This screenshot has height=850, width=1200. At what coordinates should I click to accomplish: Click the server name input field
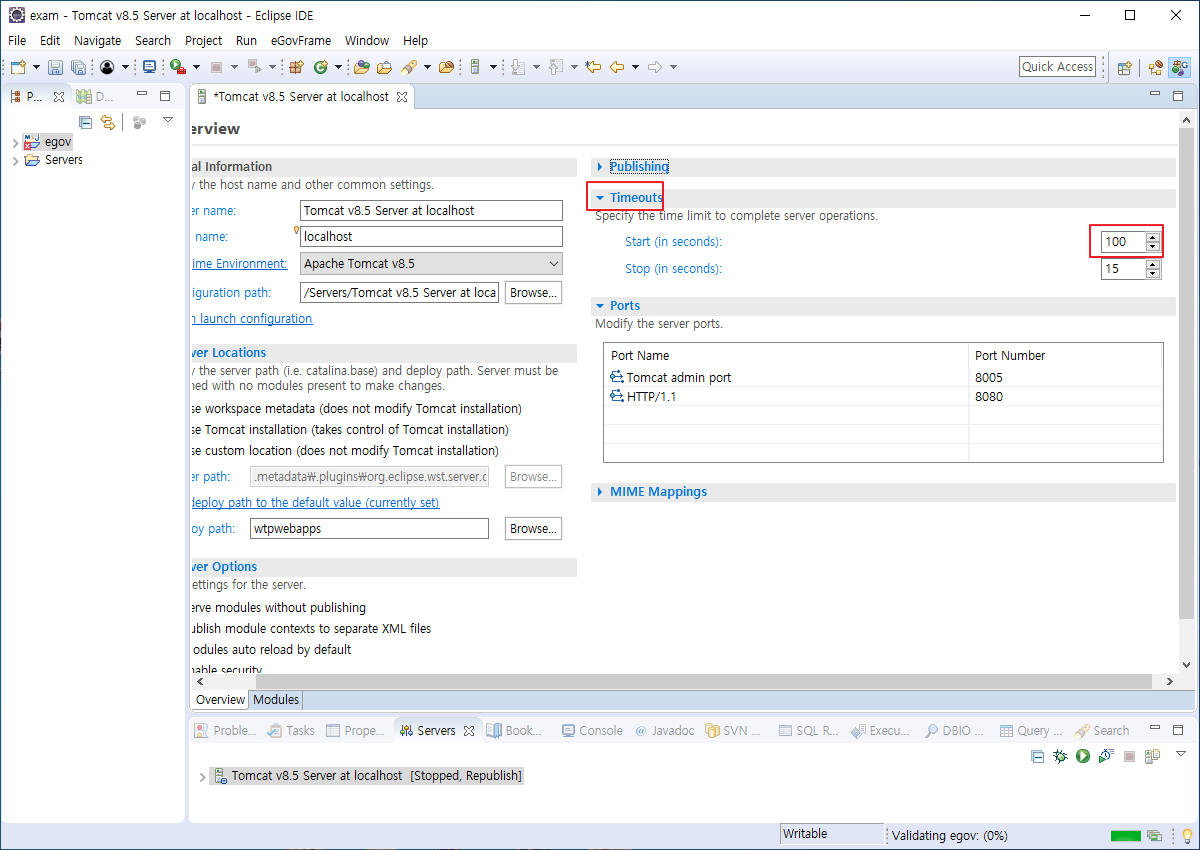click(x=431, y=211)
